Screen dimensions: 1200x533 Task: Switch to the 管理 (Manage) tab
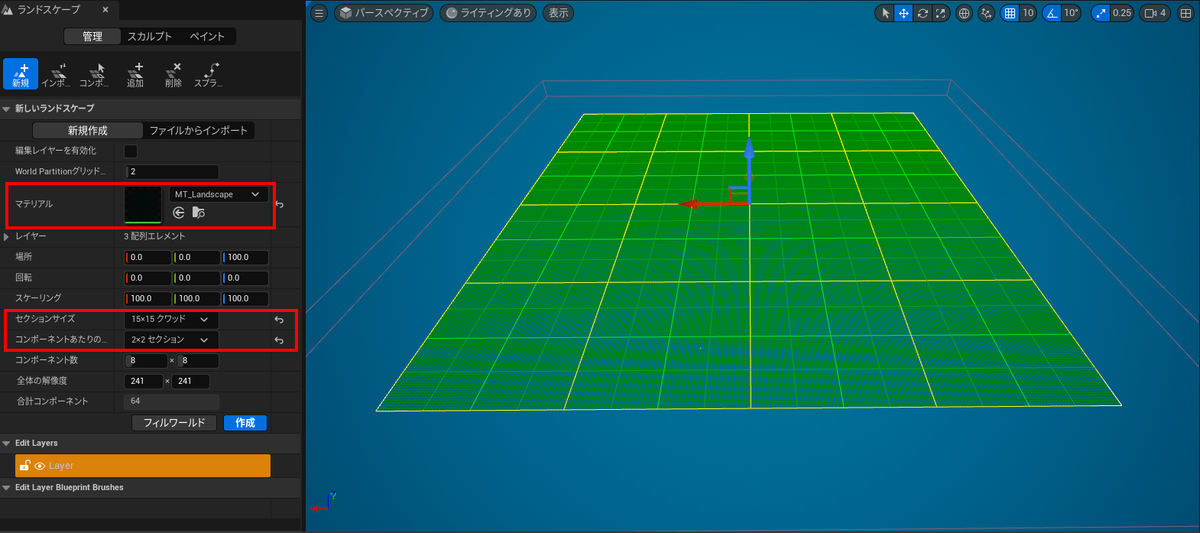pyautogui.click(x=92, y=37)
